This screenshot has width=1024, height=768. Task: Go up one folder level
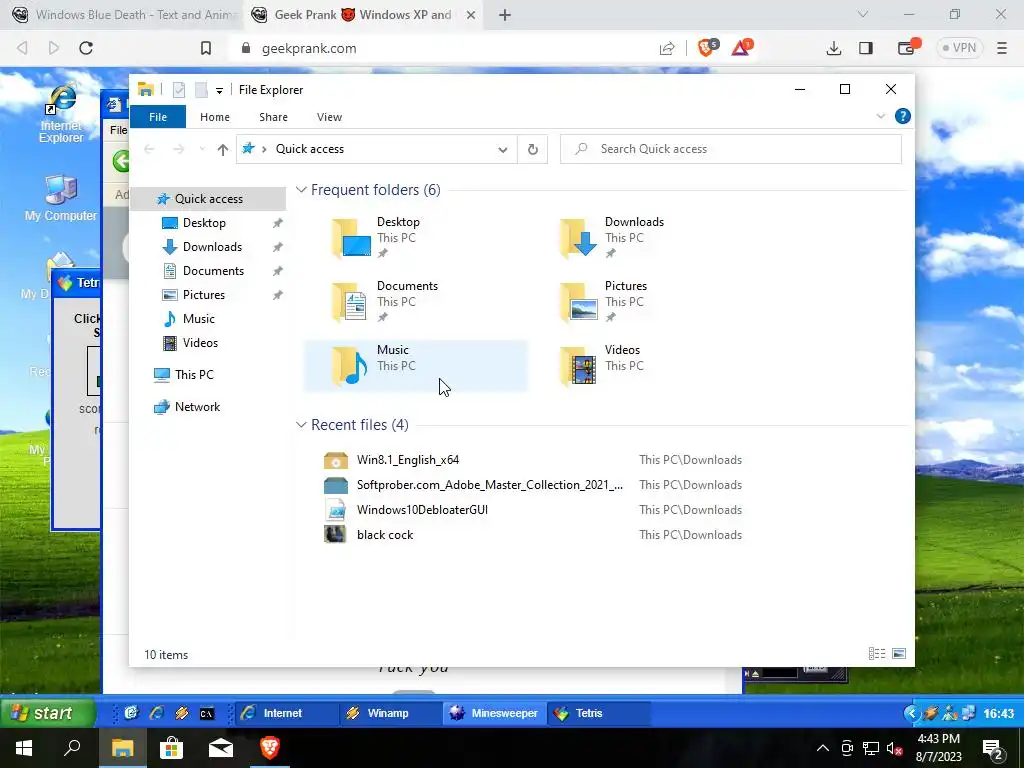tap(223, 150)
